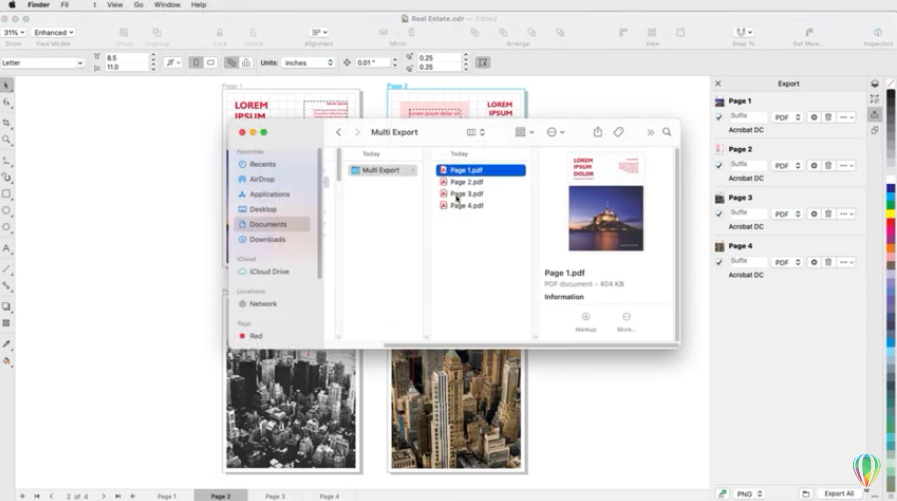Select landscape page orientation button
The image size is (897, 501).
211,62
